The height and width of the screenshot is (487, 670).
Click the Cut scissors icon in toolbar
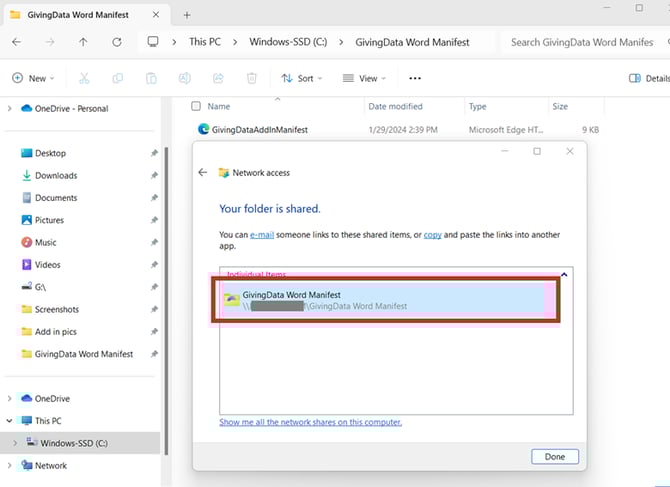(x=84, y=78)
